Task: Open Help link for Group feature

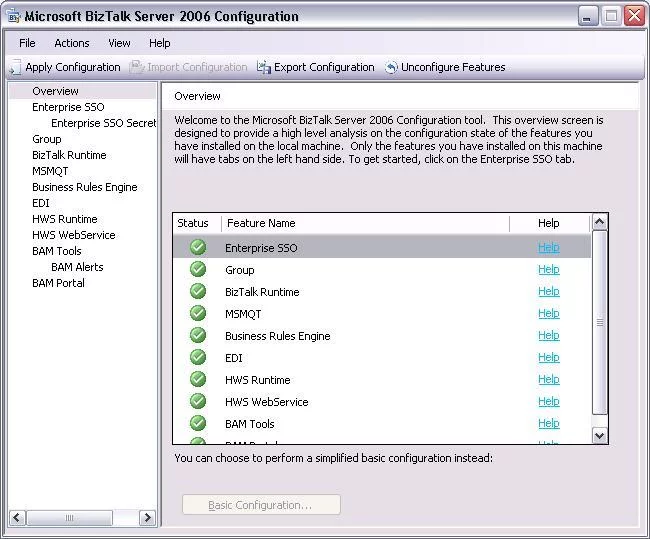Action: tap(549, 270)
